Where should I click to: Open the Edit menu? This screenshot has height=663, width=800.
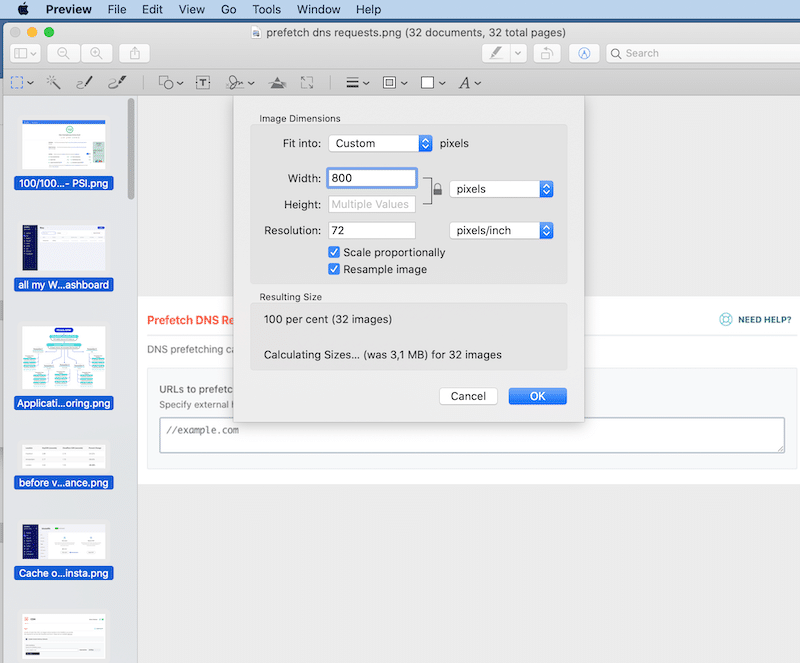[x=152, y=9]
